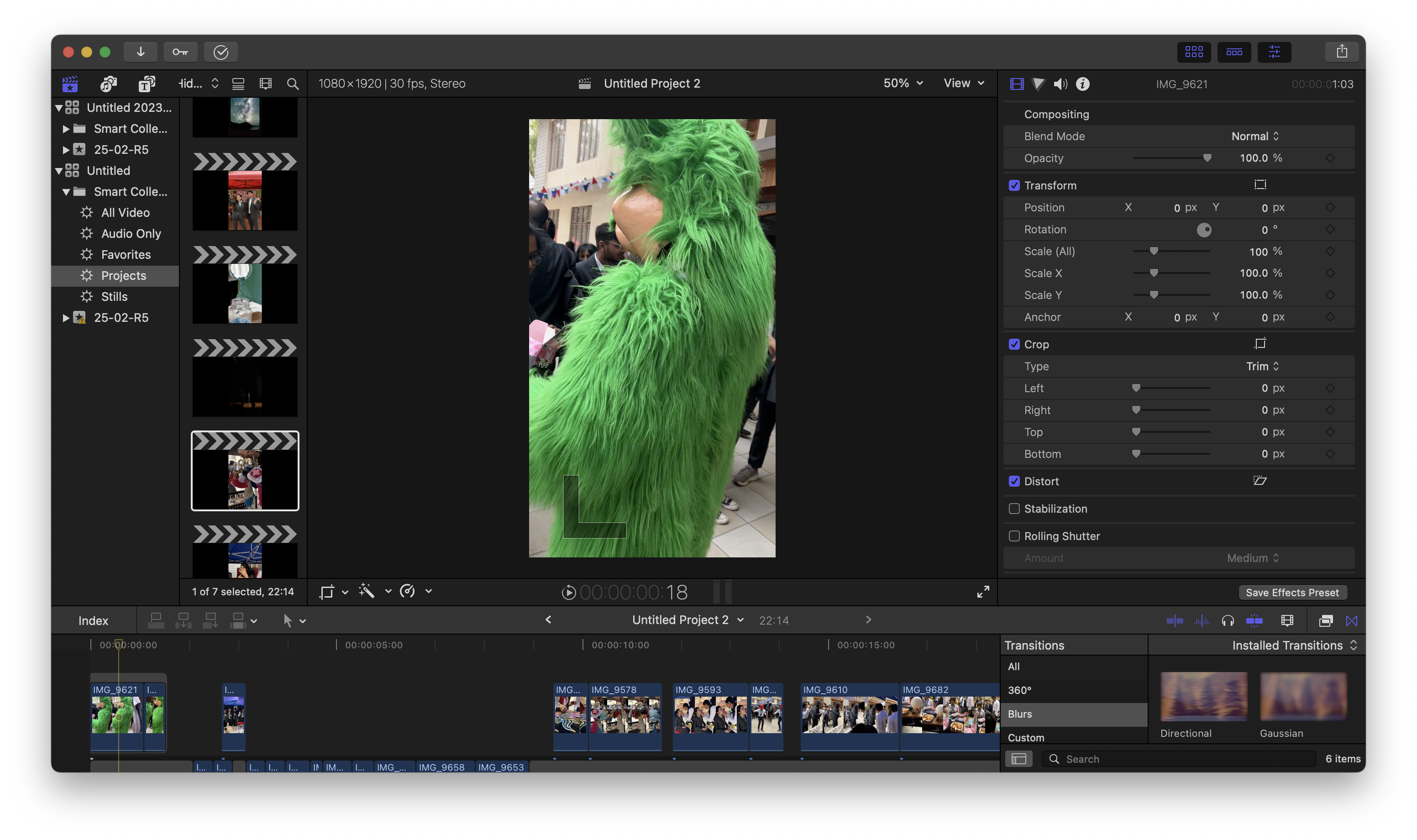Toggle the Browser layout icon
This screenshot has width=1417, height=840.
[1193, 52]
